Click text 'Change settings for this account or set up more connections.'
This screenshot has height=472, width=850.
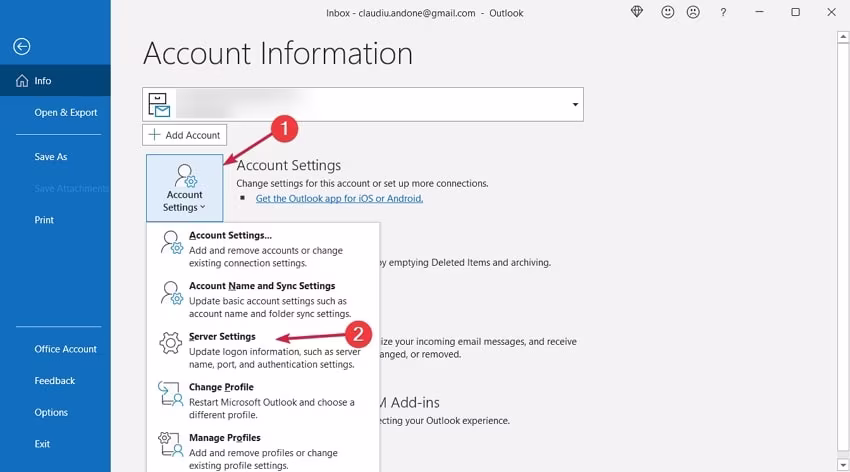pyautogui.click(x=362, y=183)
